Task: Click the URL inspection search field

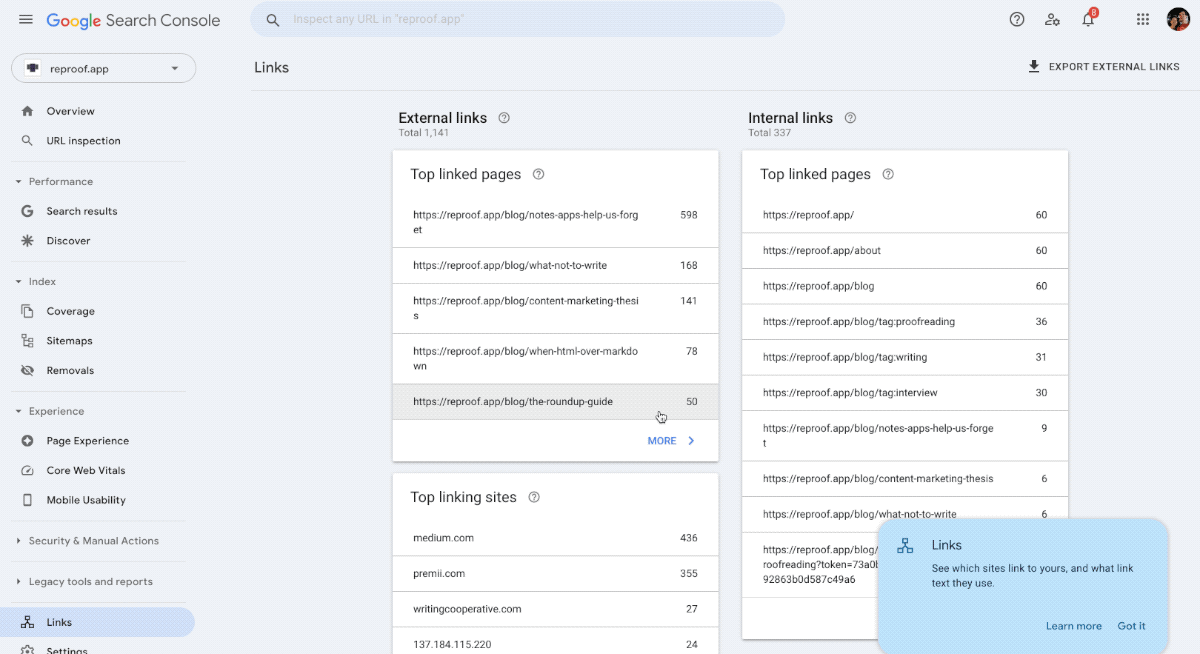Action: [518, 19]
